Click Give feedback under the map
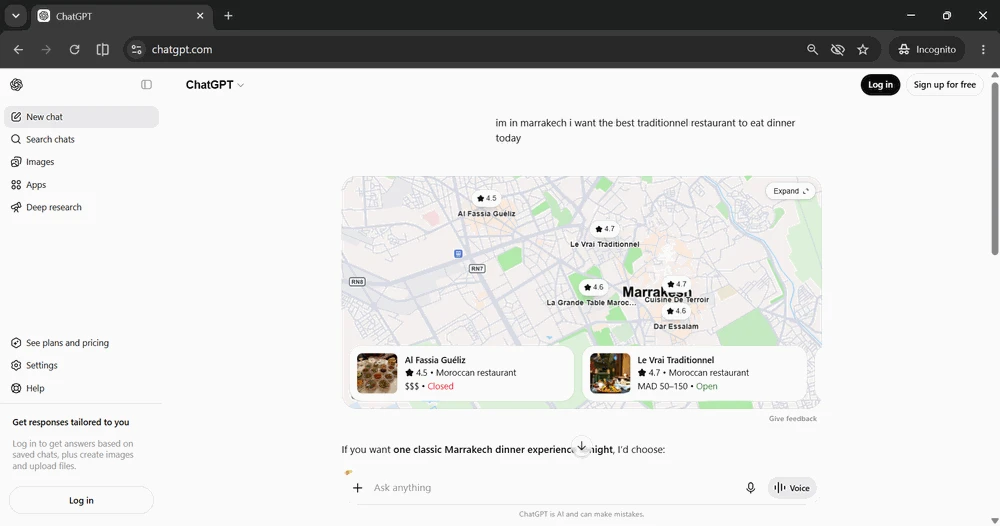This screenshot has width=1000, height=526. tap(793, 419)
